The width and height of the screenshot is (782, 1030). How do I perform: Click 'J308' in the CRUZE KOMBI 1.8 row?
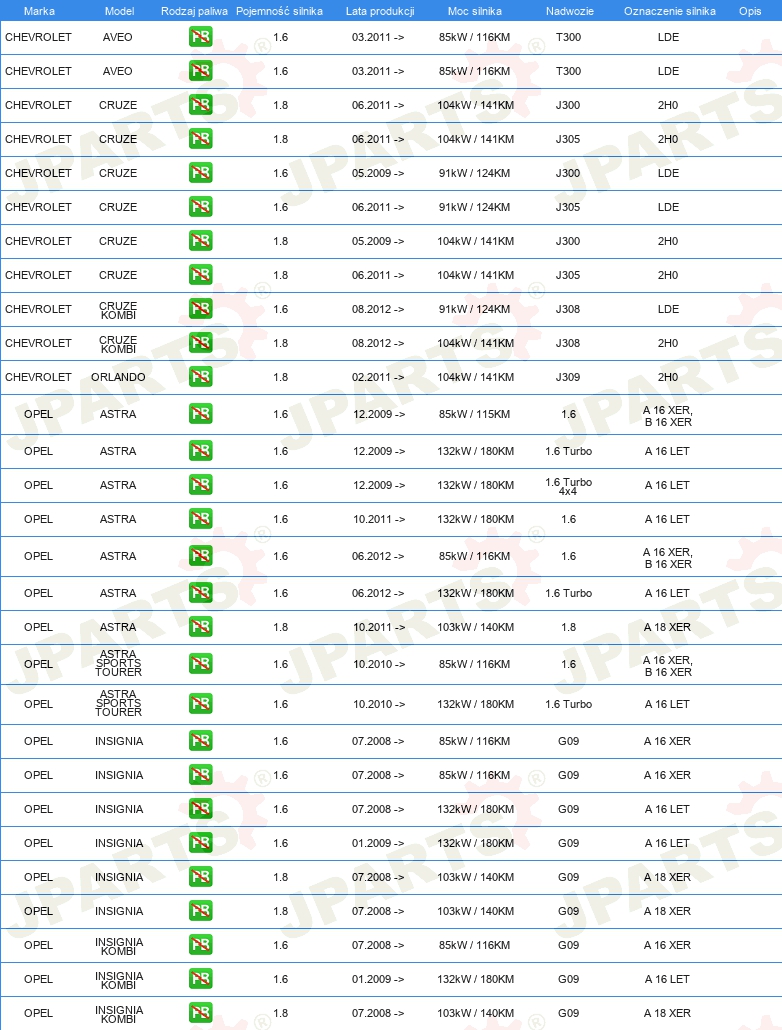568,343
